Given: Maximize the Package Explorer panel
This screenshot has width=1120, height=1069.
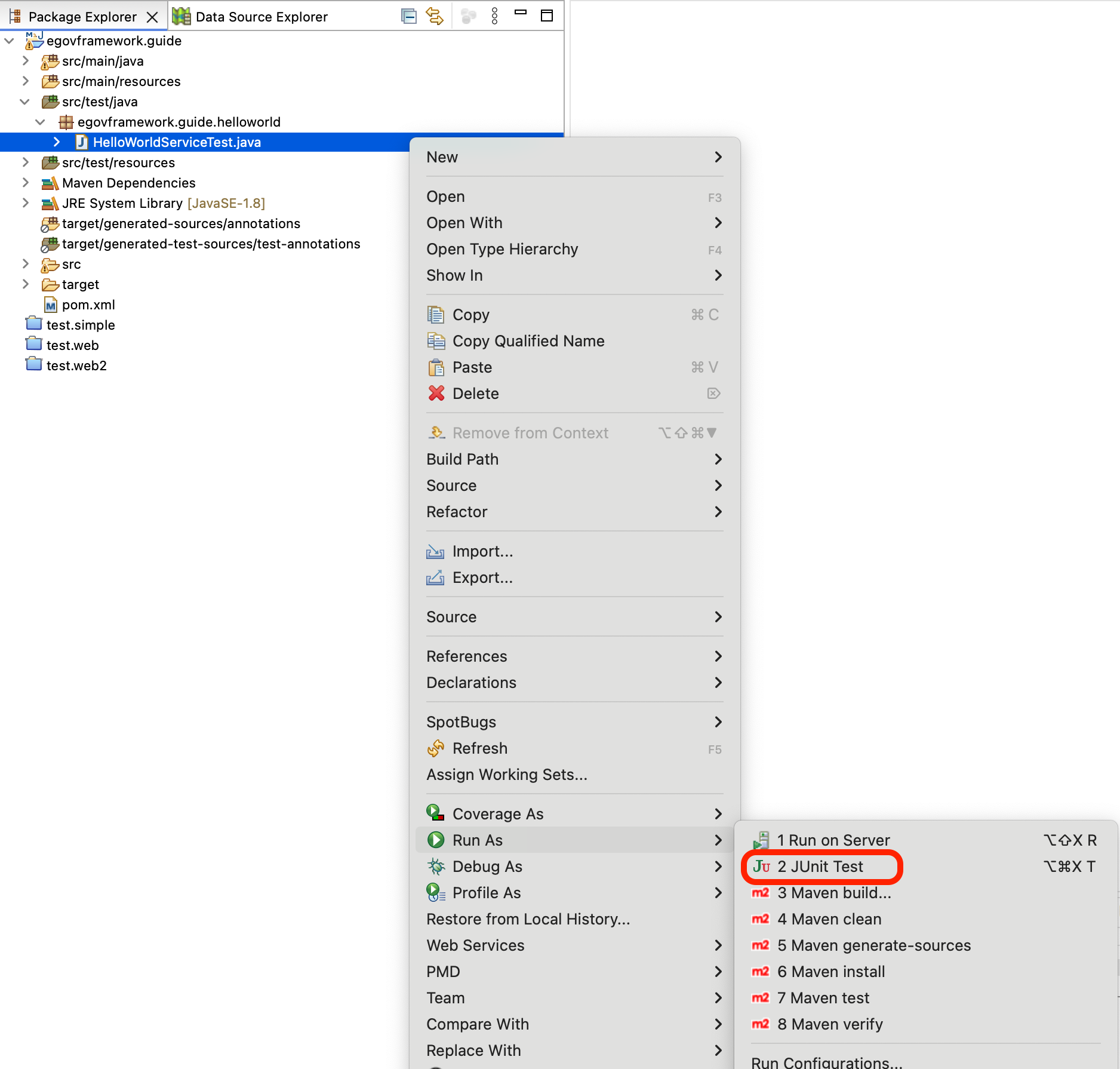Looking at the screenshot, I should (547, 16).
